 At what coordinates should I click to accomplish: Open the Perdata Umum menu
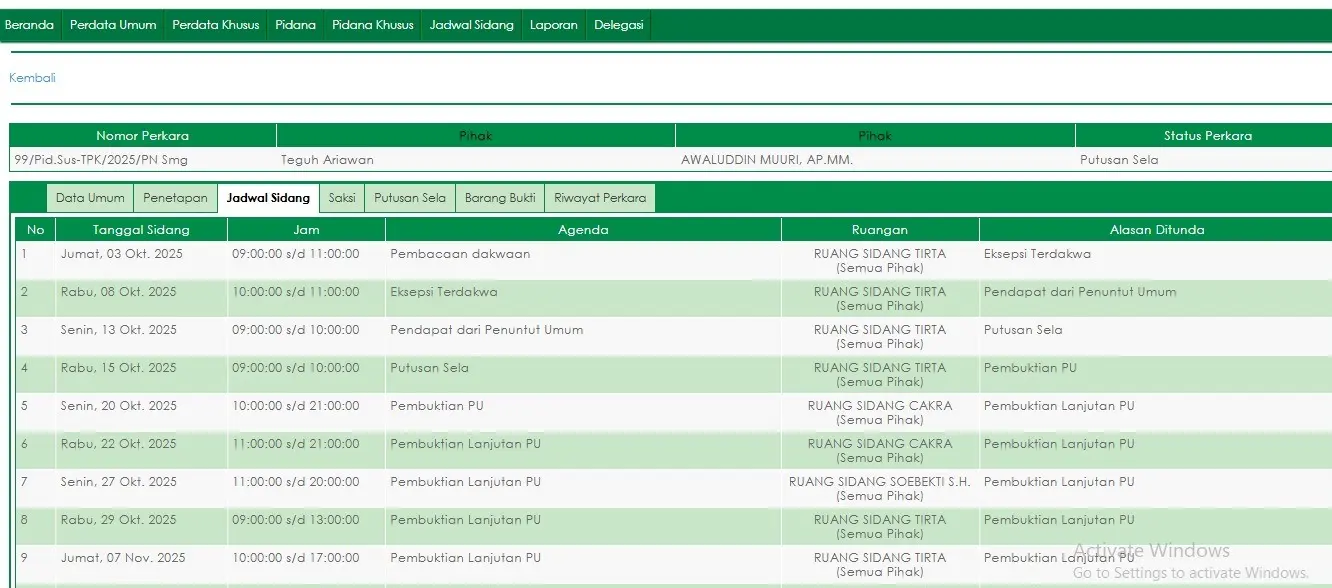coord(113,25)
